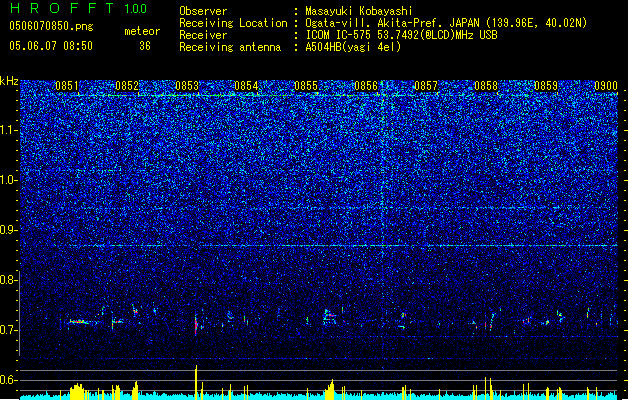Click the tallest yellow amplitude spike near 0853
629x400 pixels.
[x=196, y=382]
